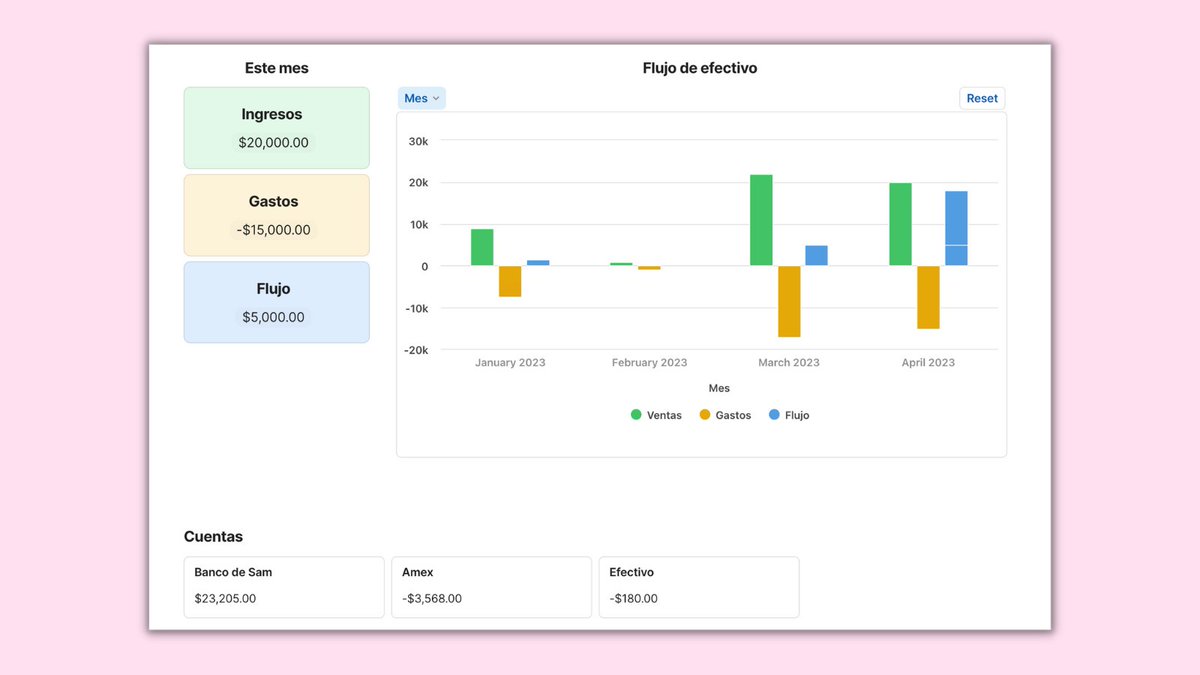
Task: Toggle the Gastos legend orange dot
Action: click(705, 415)
